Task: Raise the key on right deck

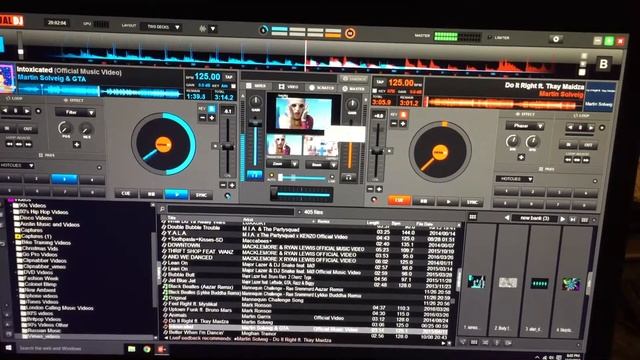Action: click(402, 123)
